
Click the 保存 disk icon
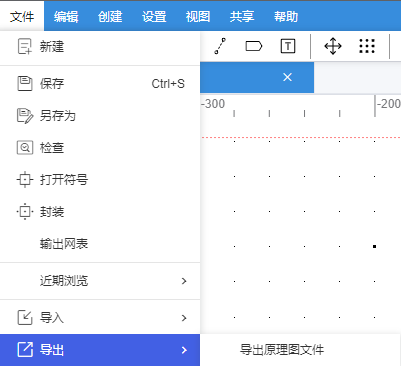point(25,83)
